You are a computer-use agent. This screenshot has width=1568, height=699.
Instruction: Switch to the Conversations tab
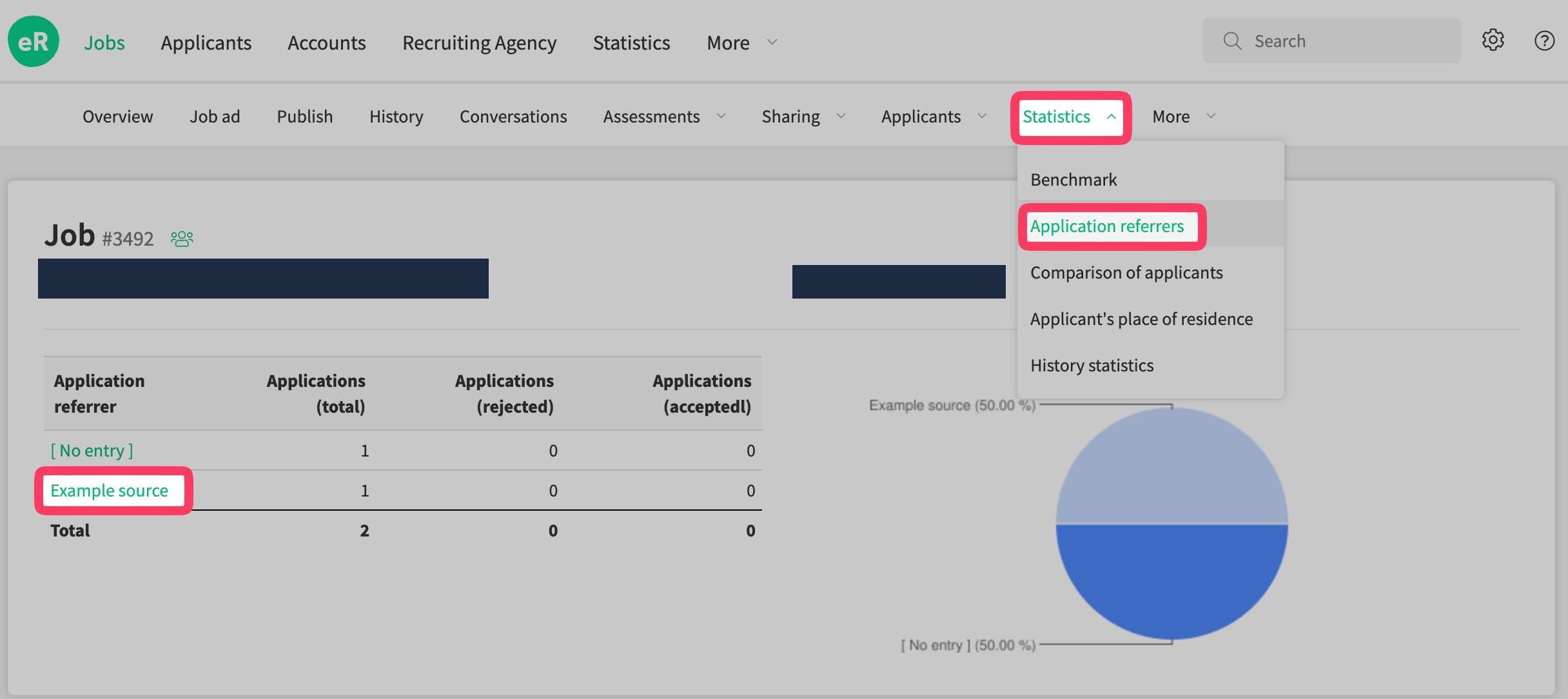[x=513, y=117]
